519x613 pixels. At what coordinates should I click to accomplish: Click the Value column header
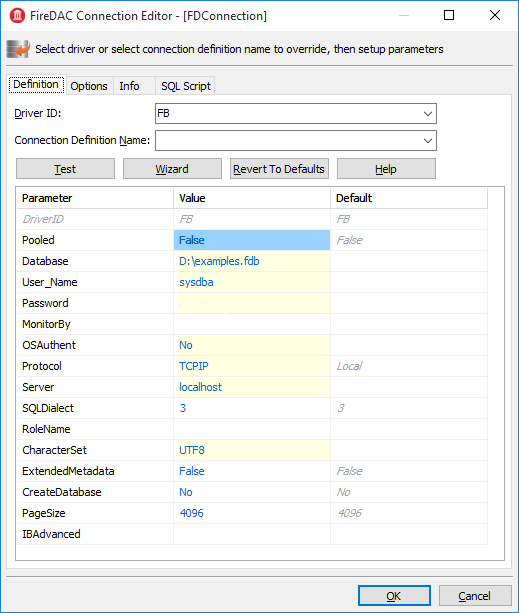point(252,198)
